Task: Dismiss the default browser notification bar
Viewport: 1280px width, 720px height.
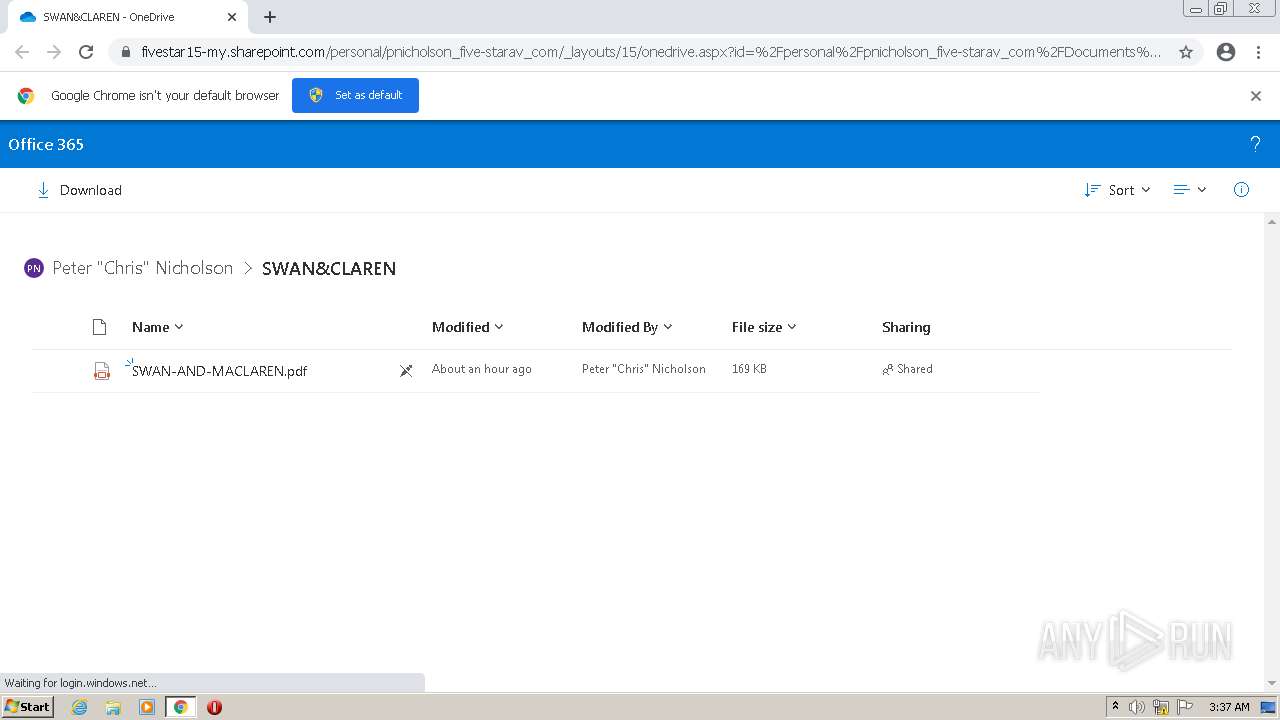Action: tap(1256, 96)
